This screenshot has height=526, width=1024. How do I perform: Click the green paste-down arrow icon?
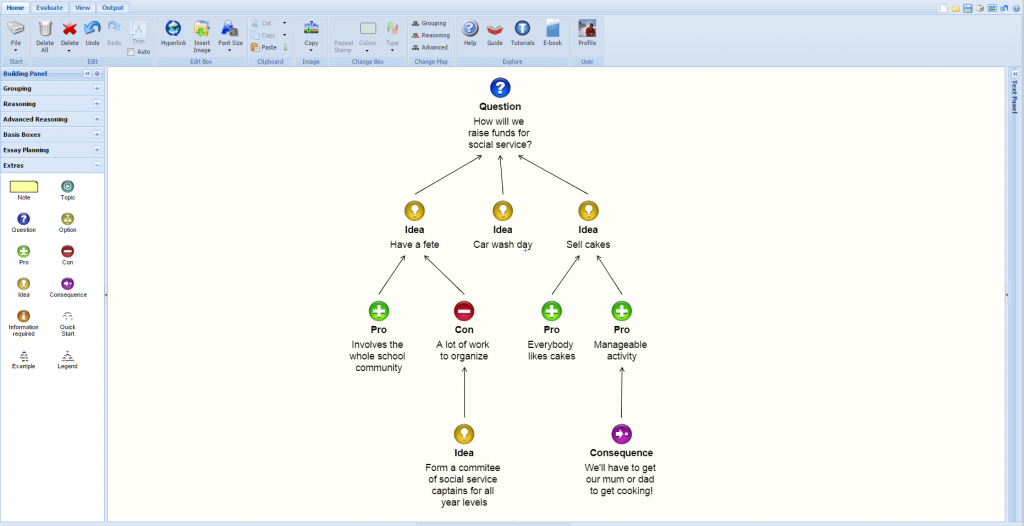coord(285,47)
